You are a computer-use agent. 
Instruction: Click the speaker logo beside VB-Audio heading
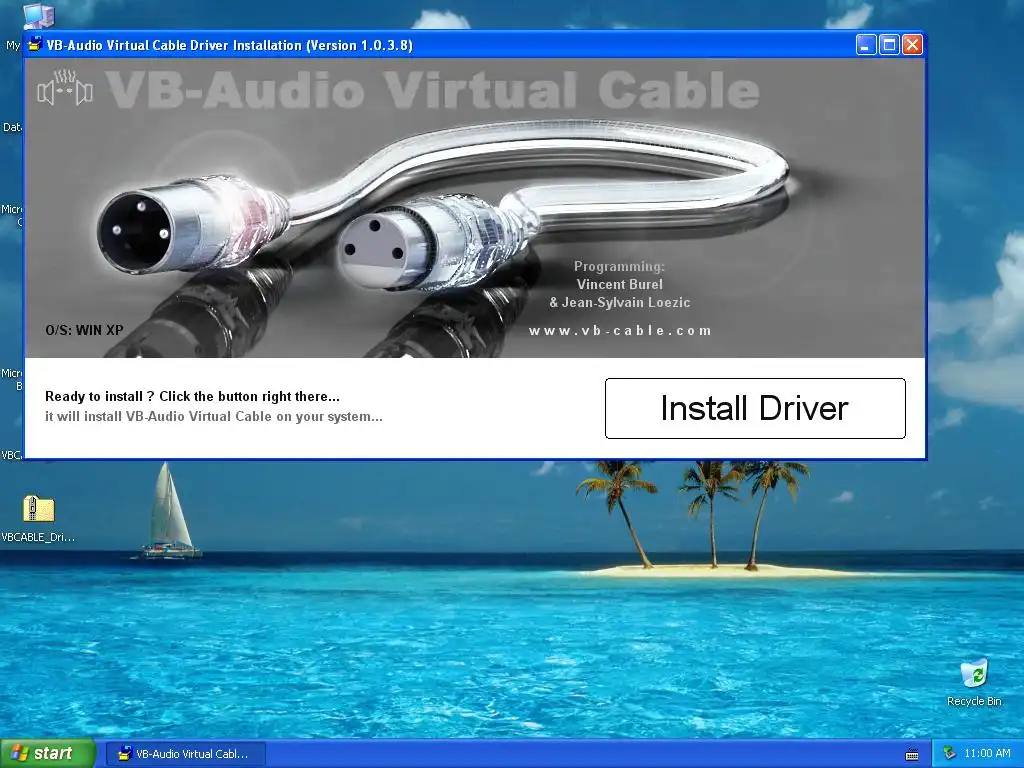pyautogui.click(x=65, y=88)
